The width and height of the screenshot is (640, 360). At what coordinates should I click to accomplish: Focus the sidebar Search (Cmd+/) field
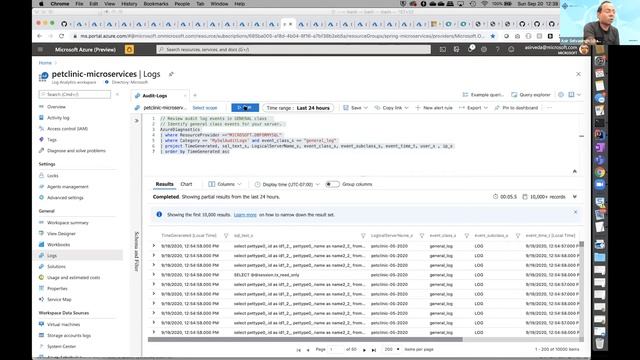point(75,94)
